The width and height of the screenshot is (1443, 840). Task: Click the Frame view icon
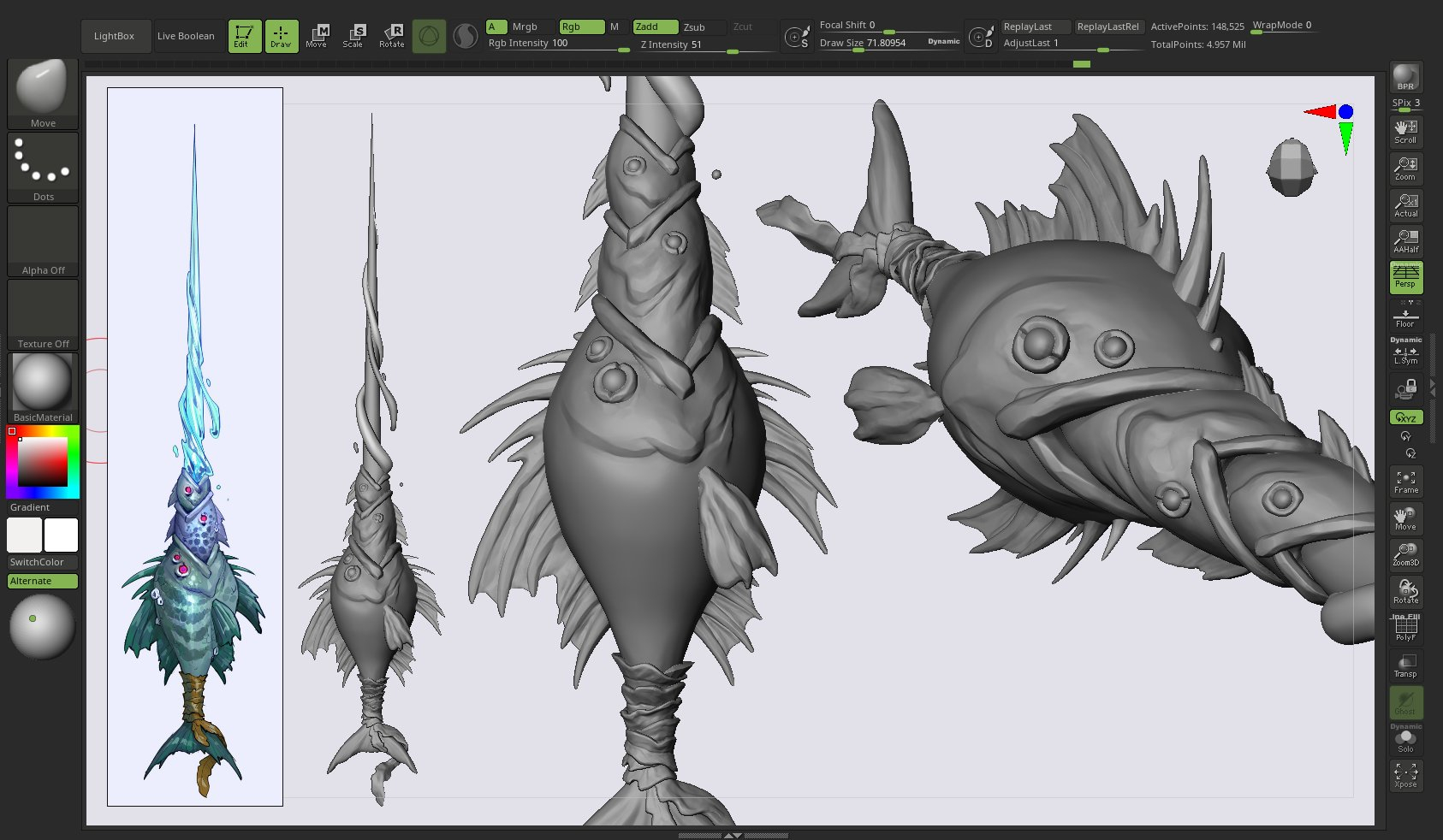1405,482
